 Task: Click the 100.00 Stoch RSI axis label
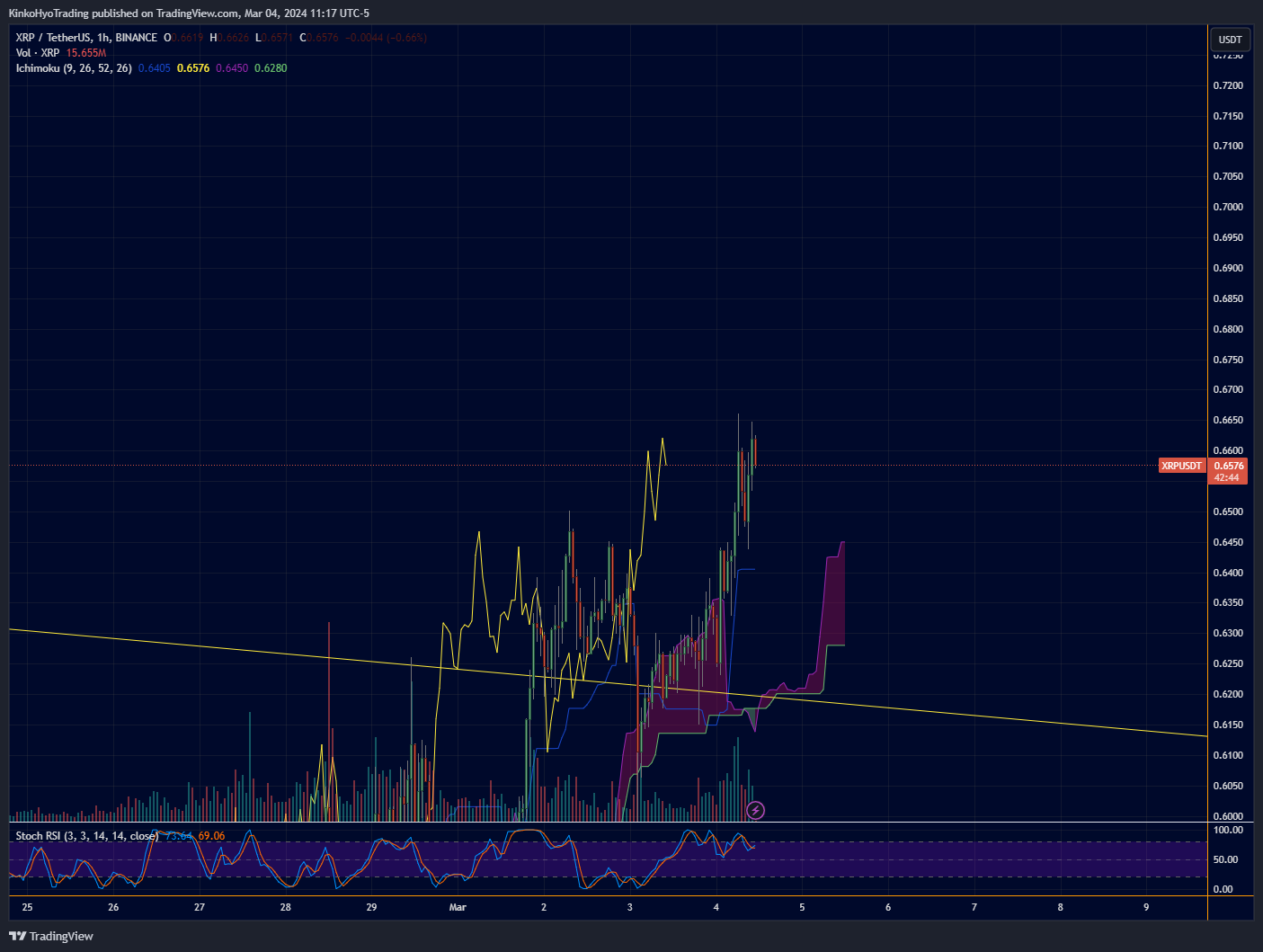pyautogui.click(x=1228, y=830)
